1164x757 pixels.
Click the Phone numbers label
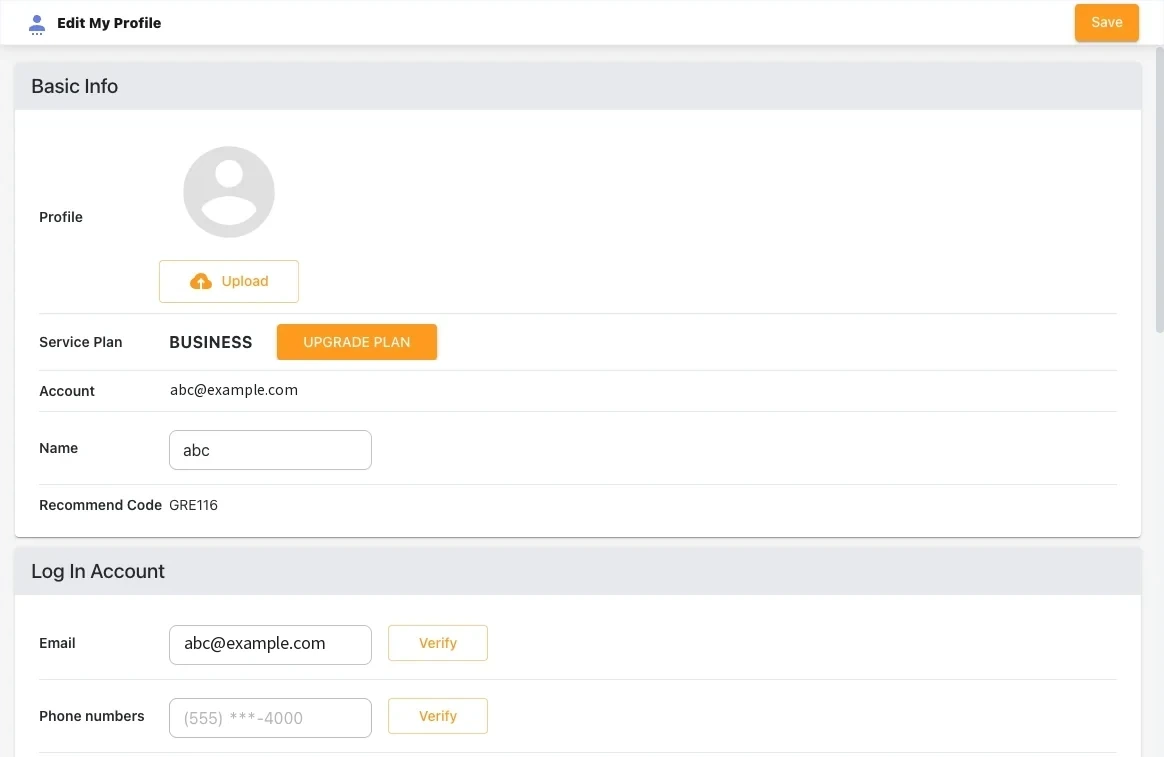[x=92, y=716]
